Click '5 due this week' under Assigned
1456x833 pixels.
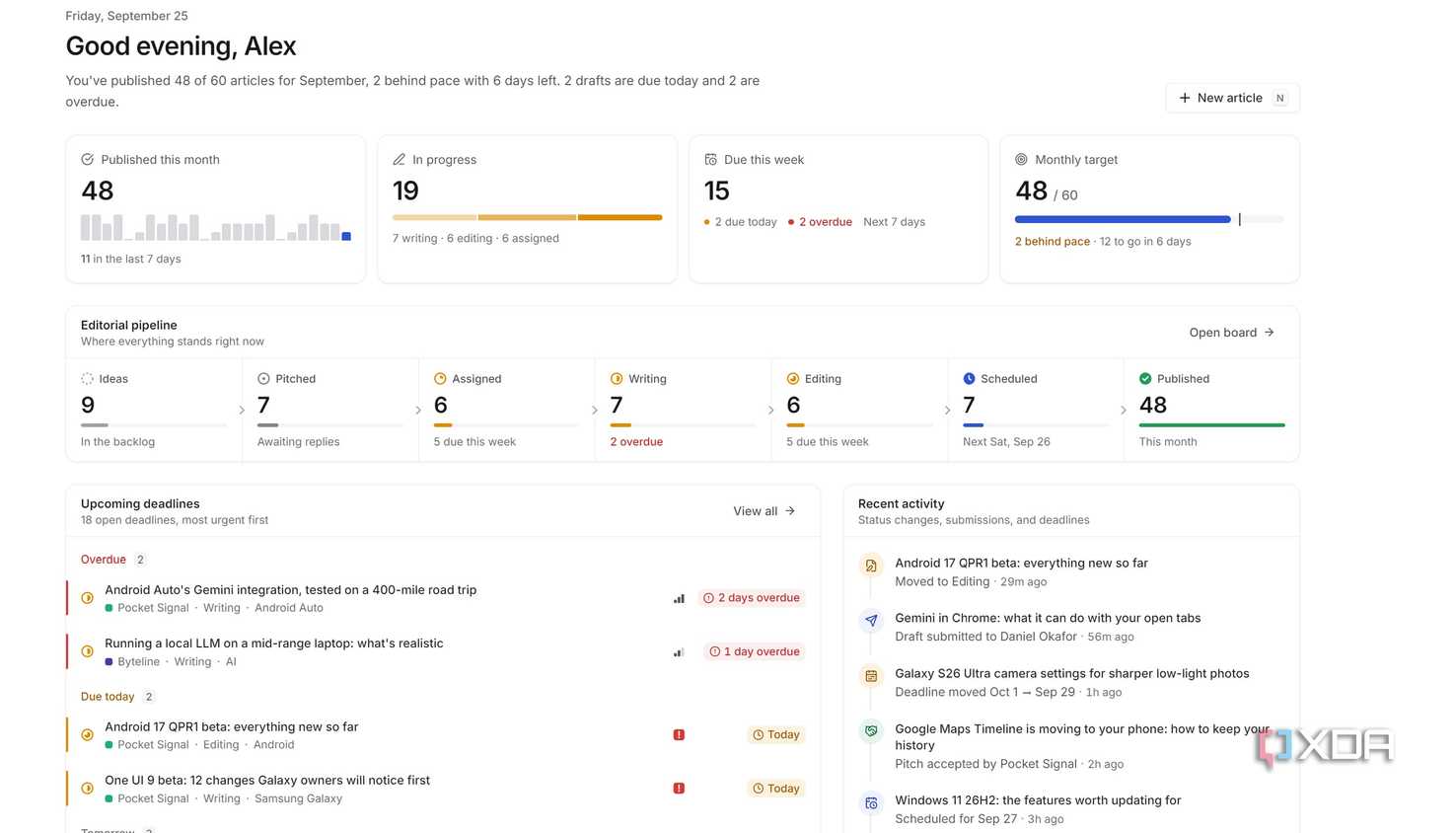tap(474, 442)
